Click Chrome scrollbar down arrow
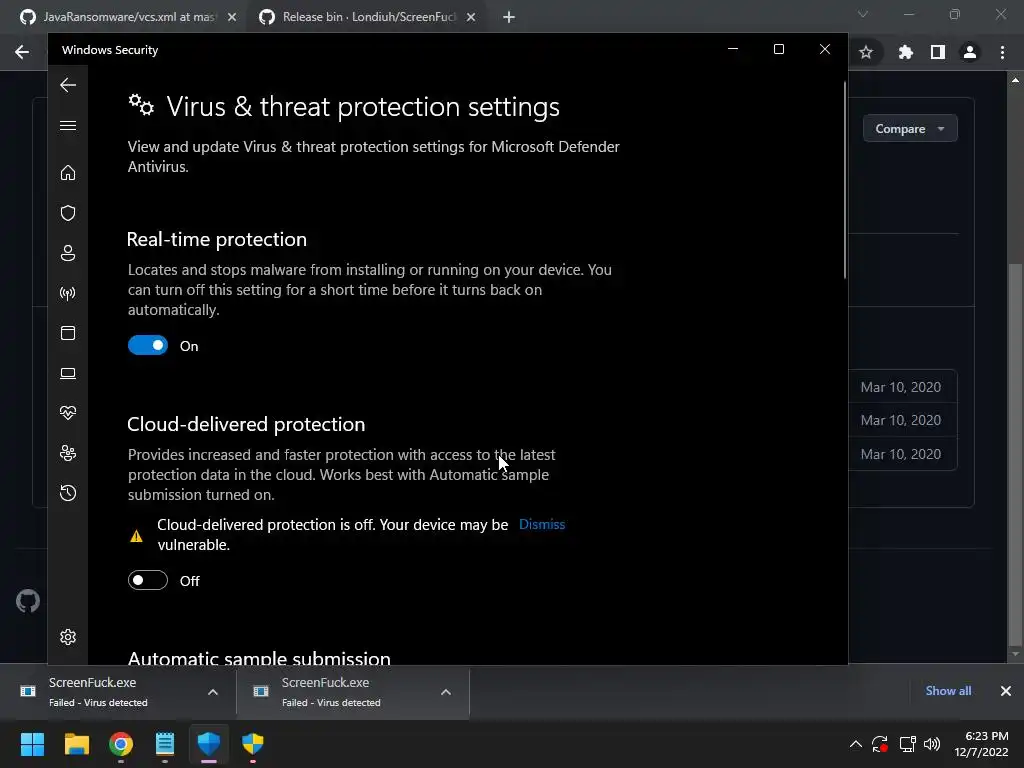1024x768 pixels. (1015, 654)
